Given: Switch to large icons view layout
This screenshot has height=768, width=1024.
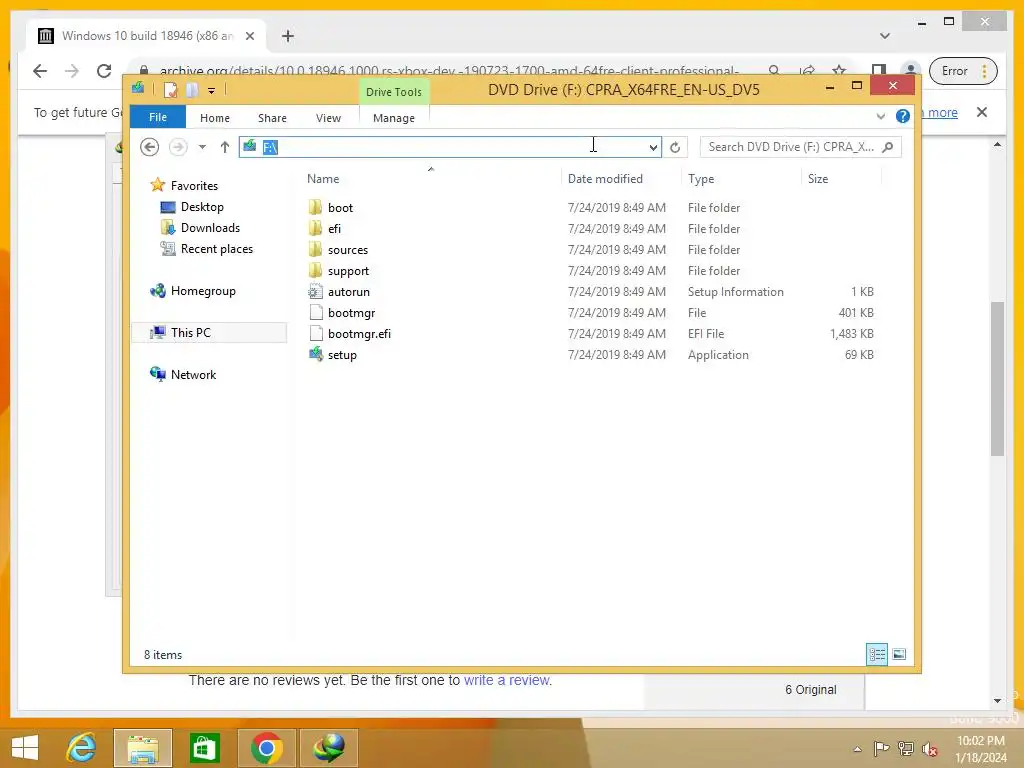Looking at the screenshot, I should pyautogui.click(x=899, y=654).
